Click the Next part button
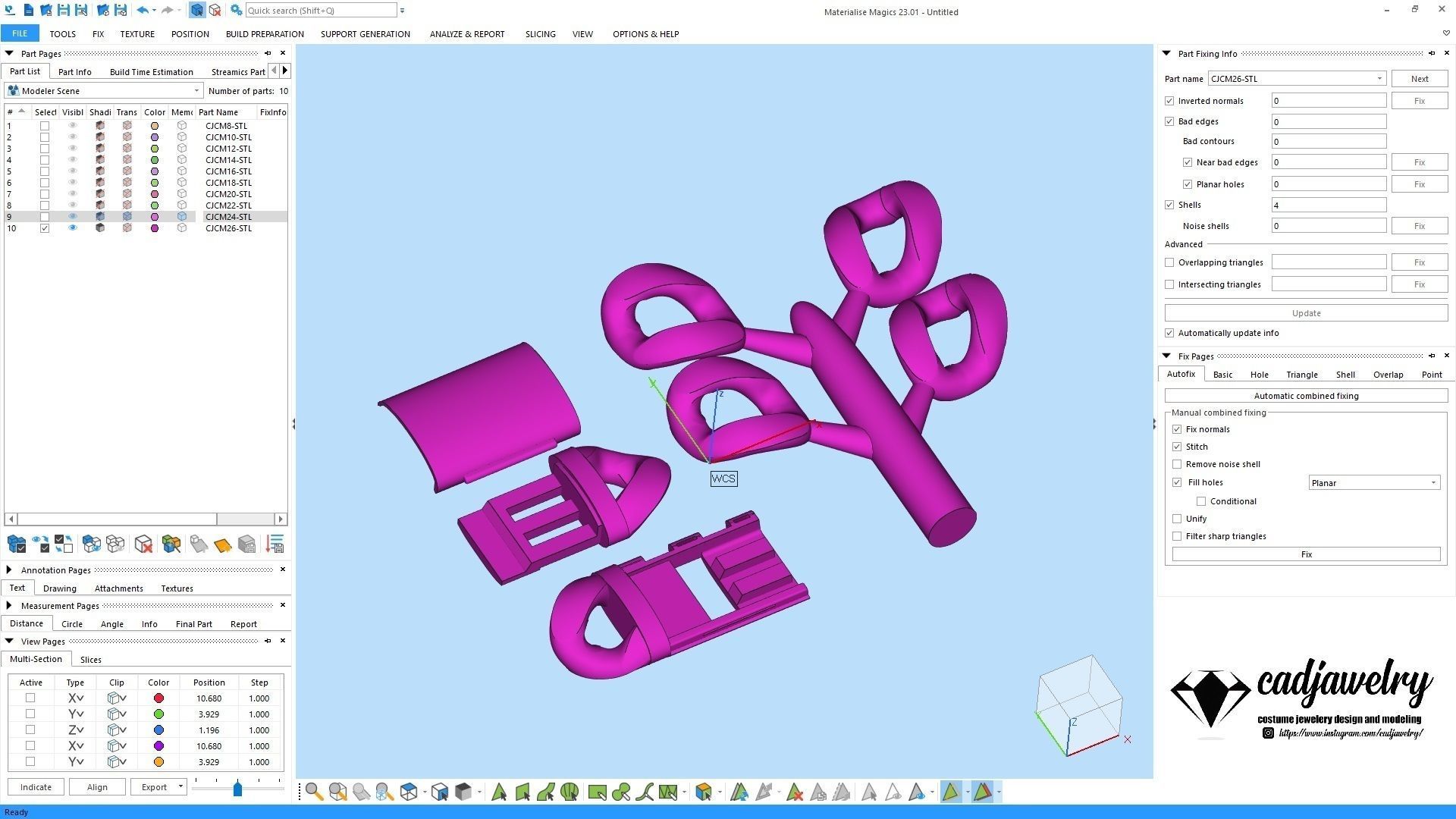1456x819 pixels. pos(1419,79)
